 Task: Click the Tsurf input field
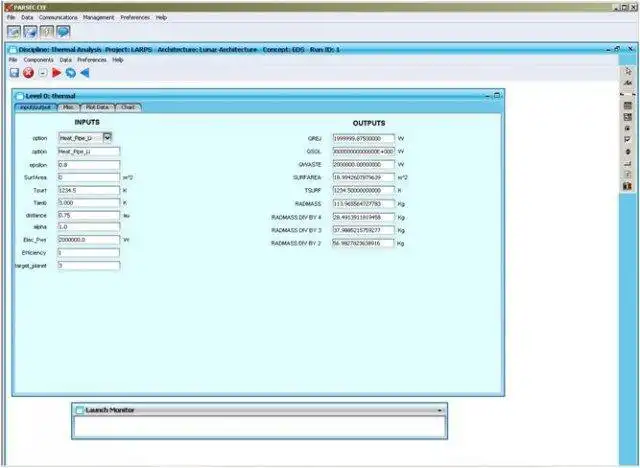point(89,191)
